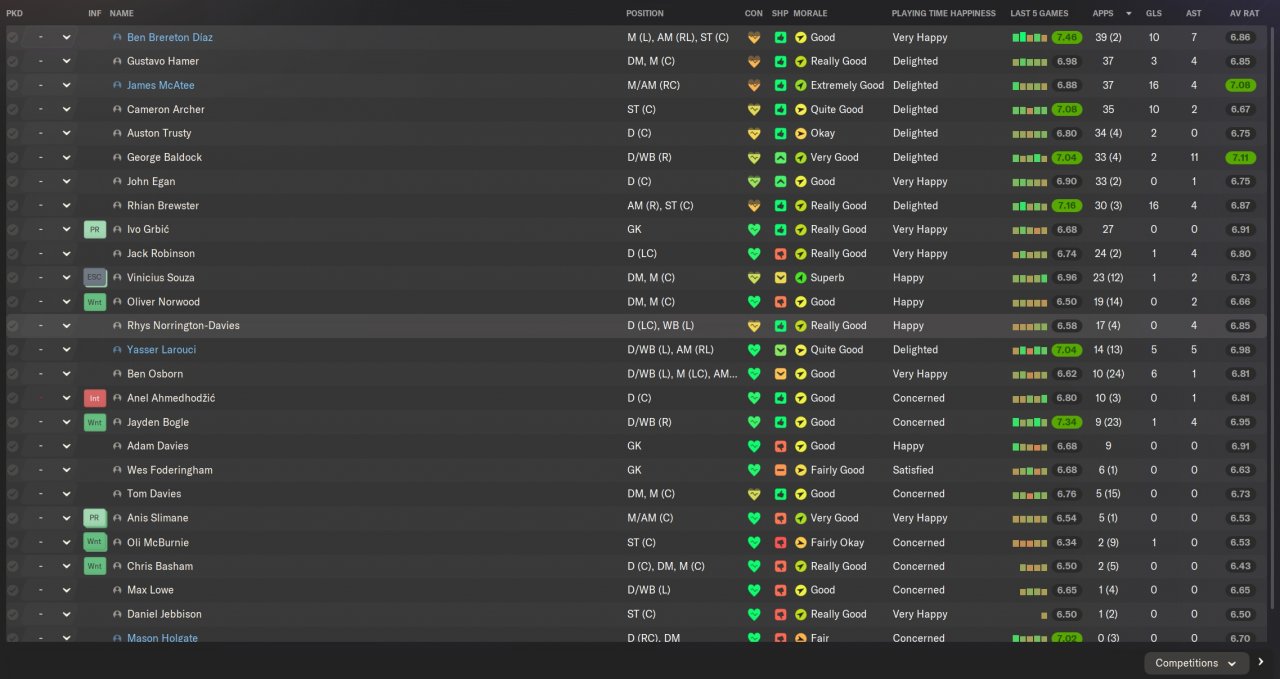Open the Competitions dropdown

(x=1196, y=663)
